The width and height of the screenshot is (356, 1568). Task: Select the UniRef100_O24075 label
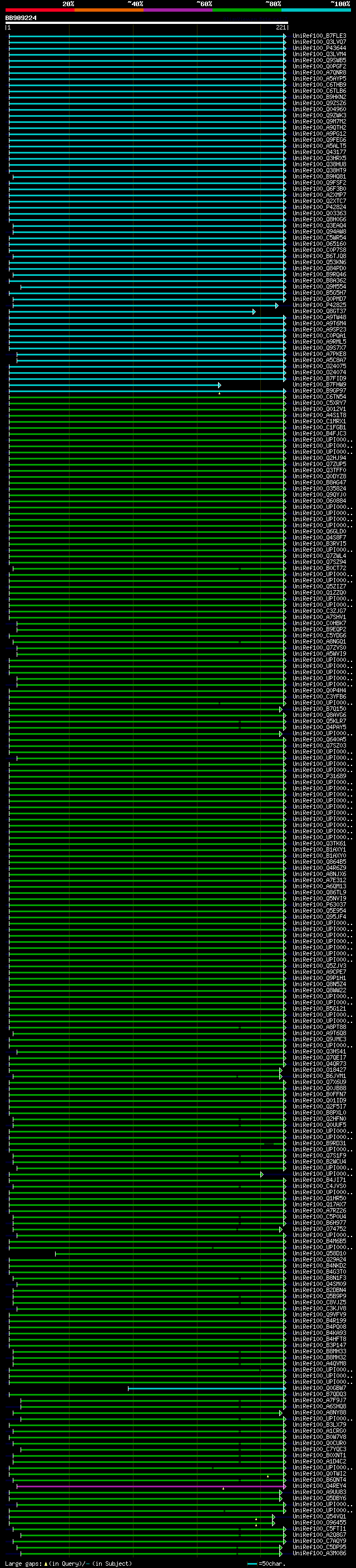point(319,367)
